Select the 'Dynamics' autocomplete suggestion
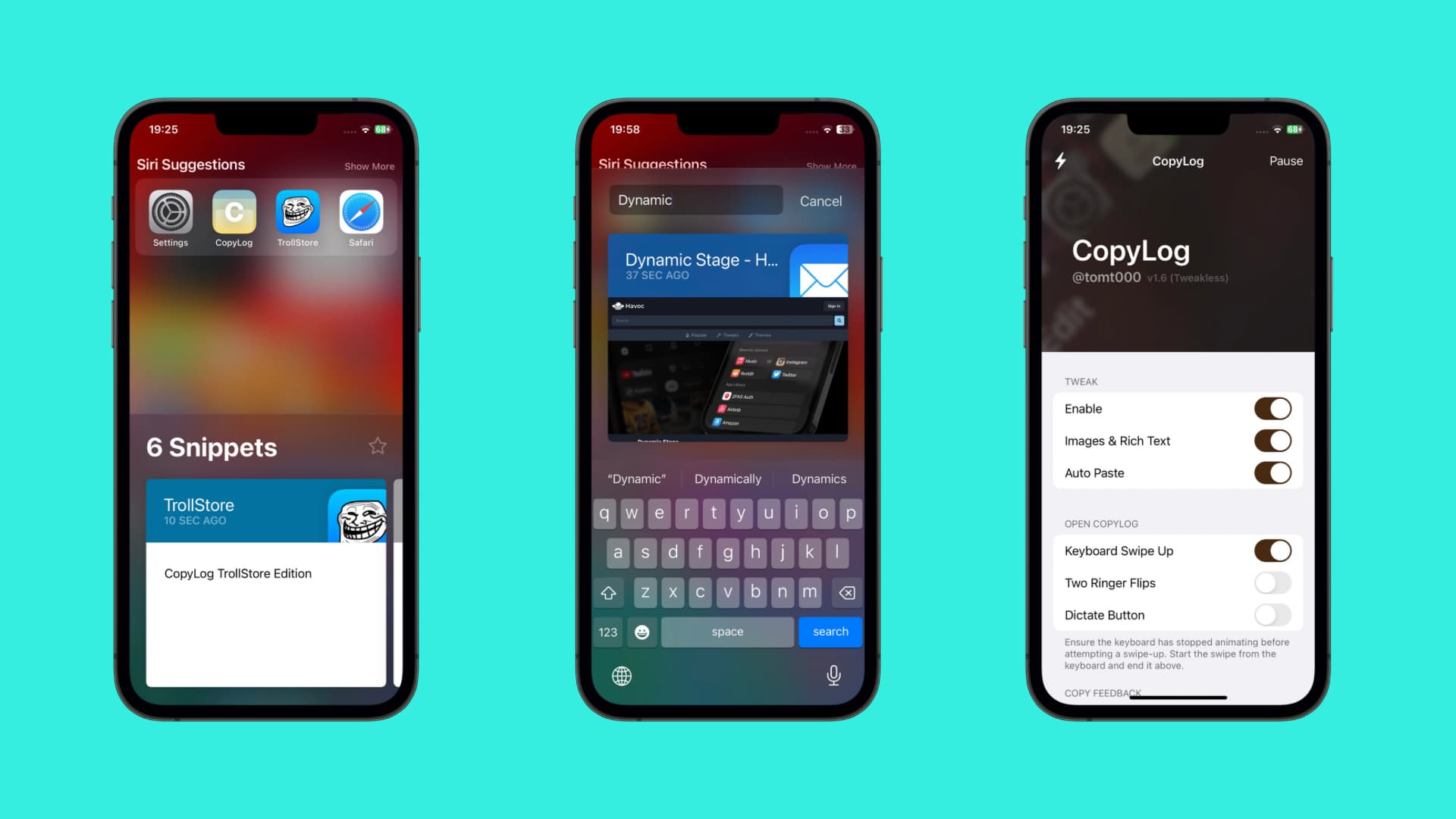1456x819 pixels. pos(819,478)
